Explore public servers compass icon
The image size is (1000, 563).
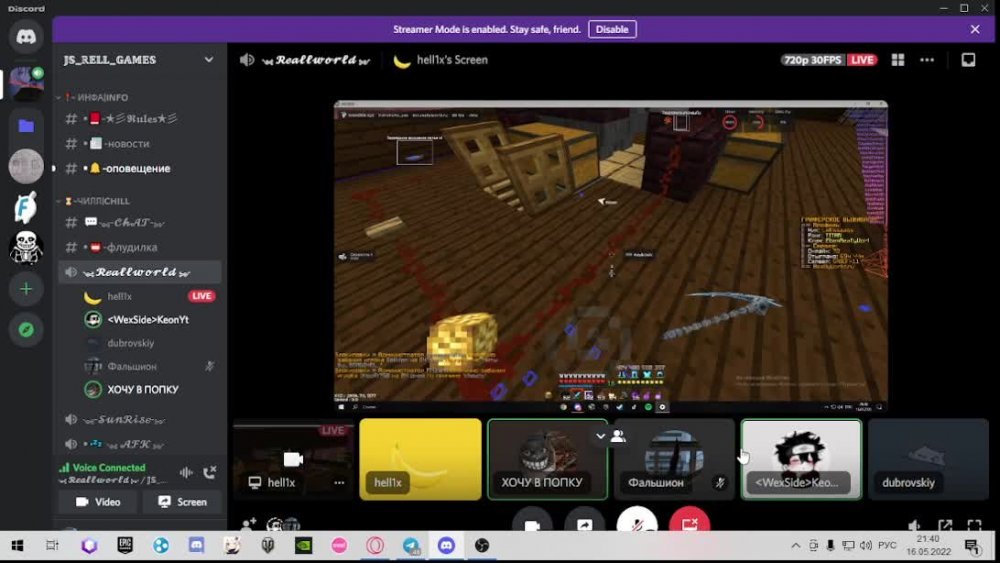[x=26, y=330]
